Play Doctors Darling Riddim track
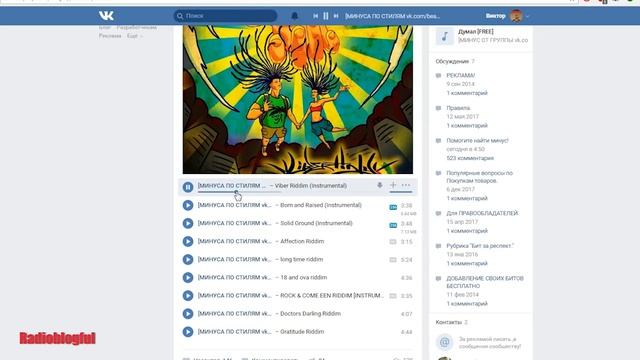The image size is (640, 360). (x=188, y=313)
